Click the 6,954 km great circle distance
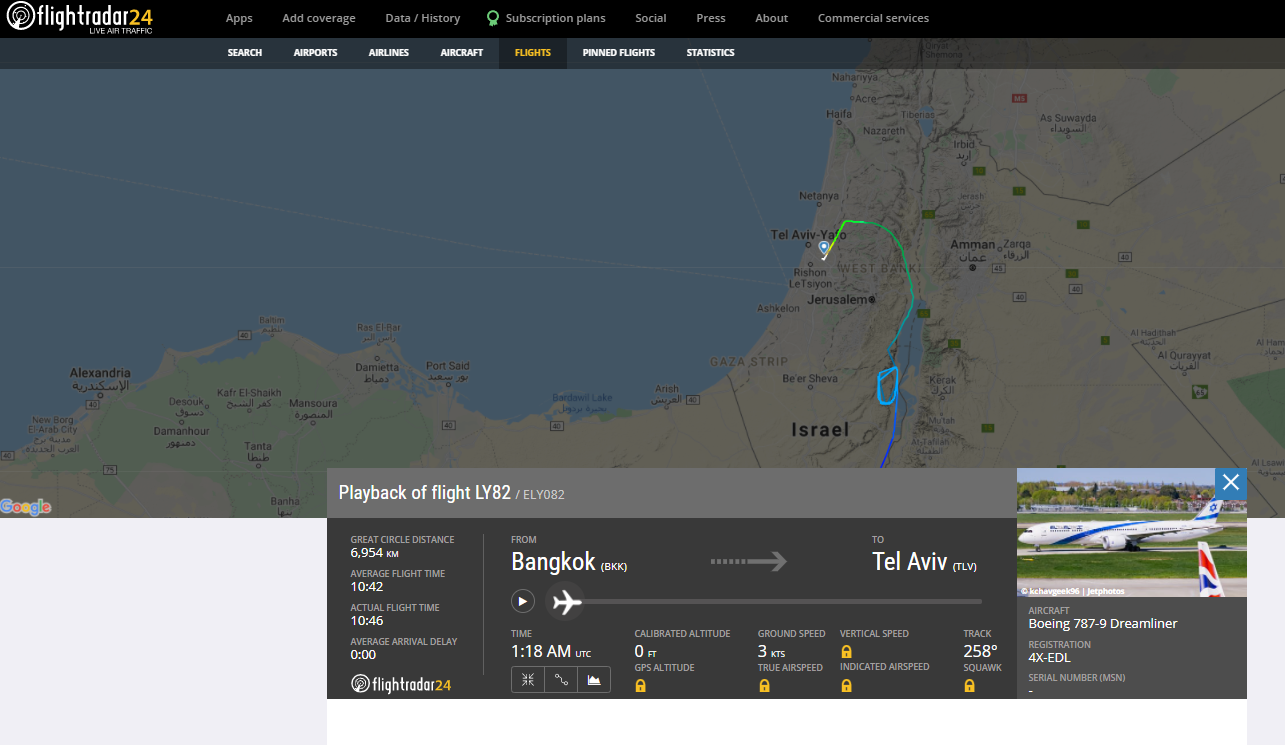This screenshot has width=1285, height=745. coord(375,553)
